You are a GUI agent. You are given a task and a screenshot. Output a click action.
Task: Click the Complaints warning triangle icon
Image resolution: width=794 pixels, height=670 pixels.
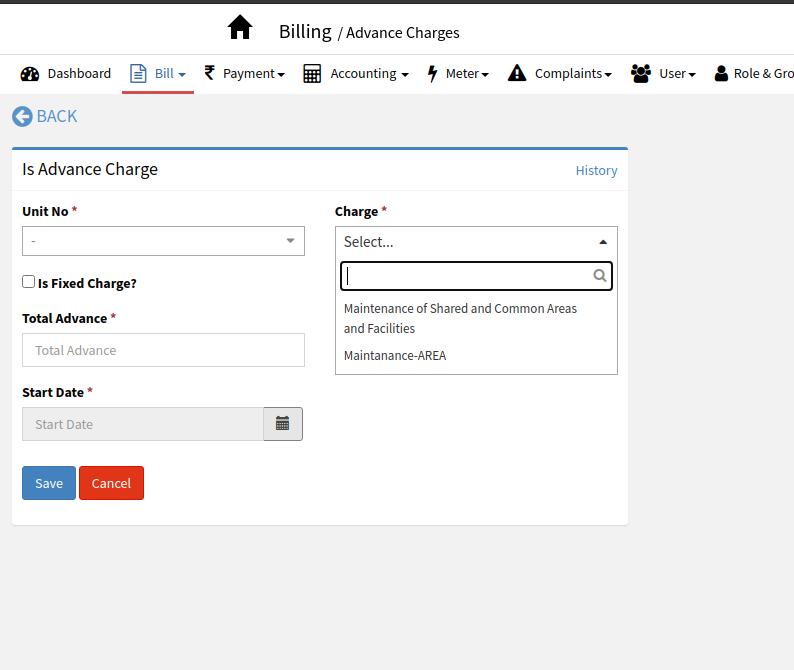click(x=517, y=74)
